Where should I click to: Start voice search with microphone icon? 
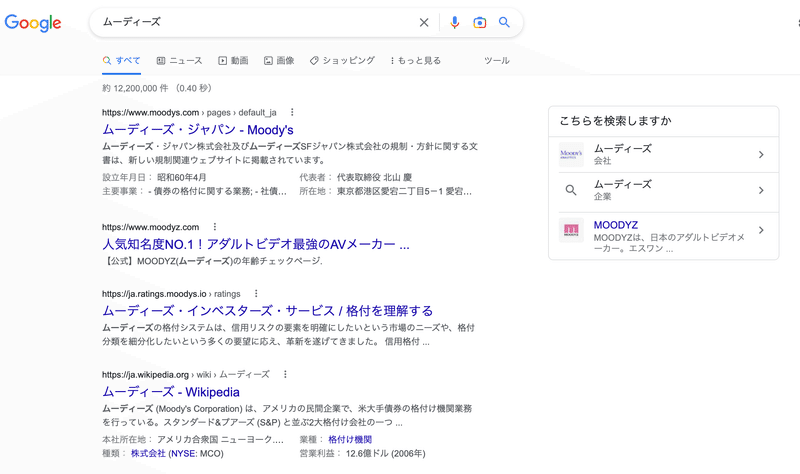coord(454,22)
